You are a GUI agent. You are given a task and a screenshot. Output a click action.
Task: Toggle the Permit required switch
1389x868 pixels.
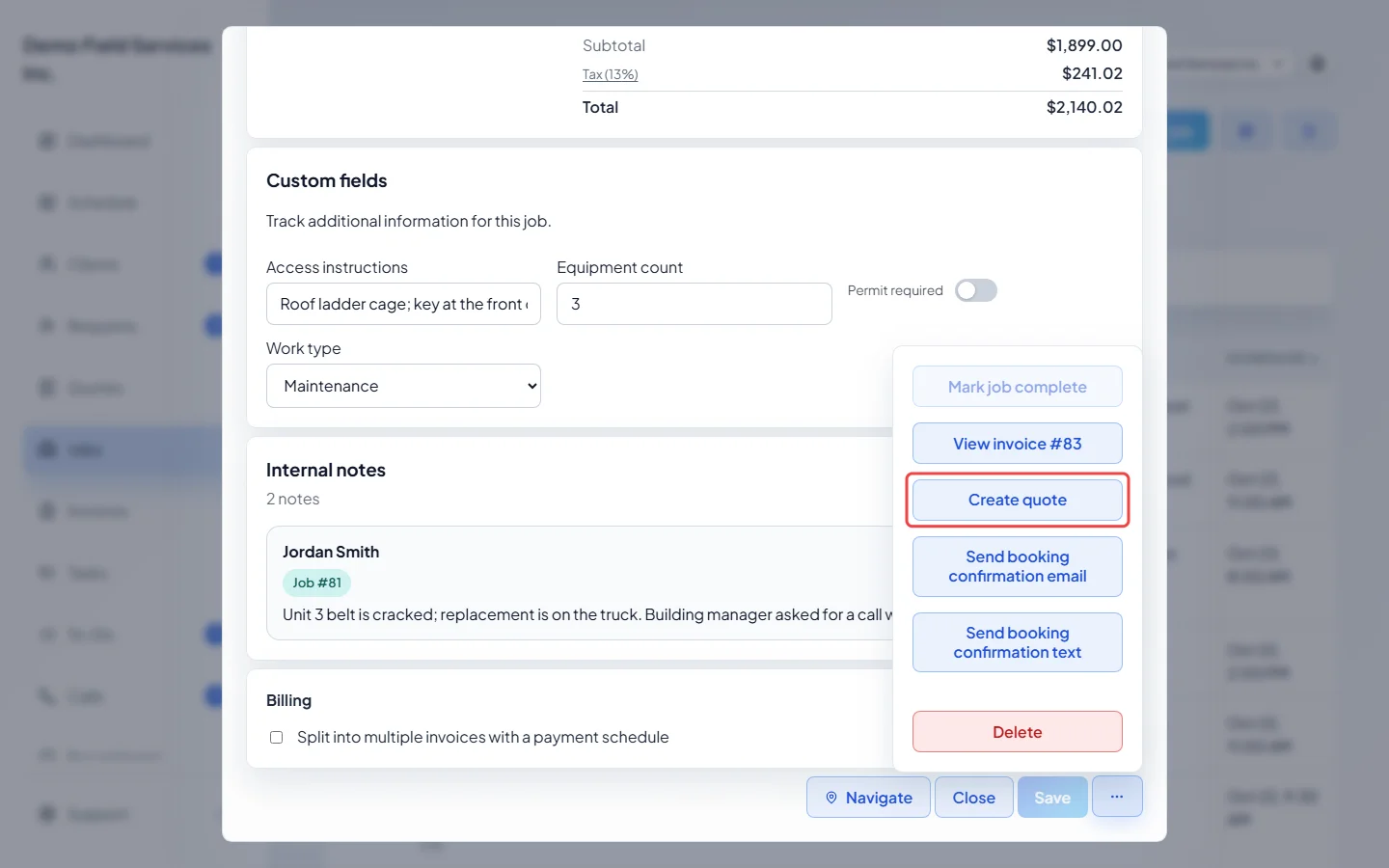point(976,290)
